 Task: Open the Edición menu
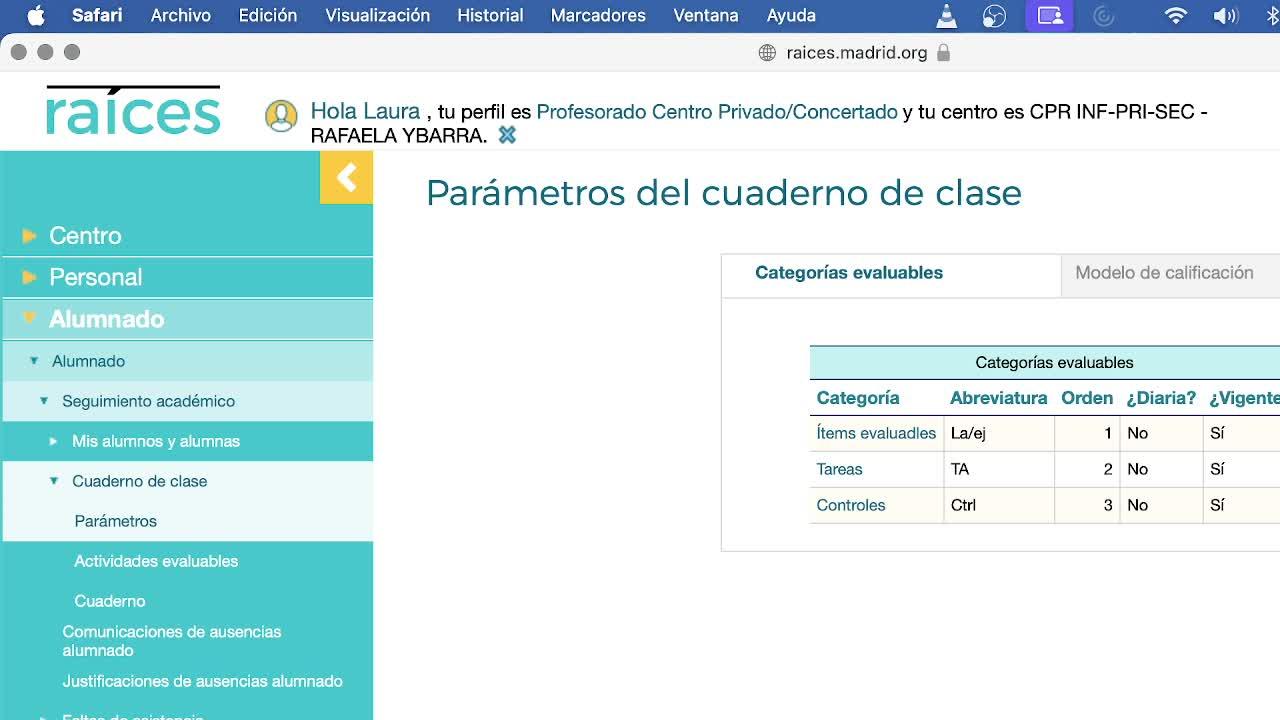268,15
